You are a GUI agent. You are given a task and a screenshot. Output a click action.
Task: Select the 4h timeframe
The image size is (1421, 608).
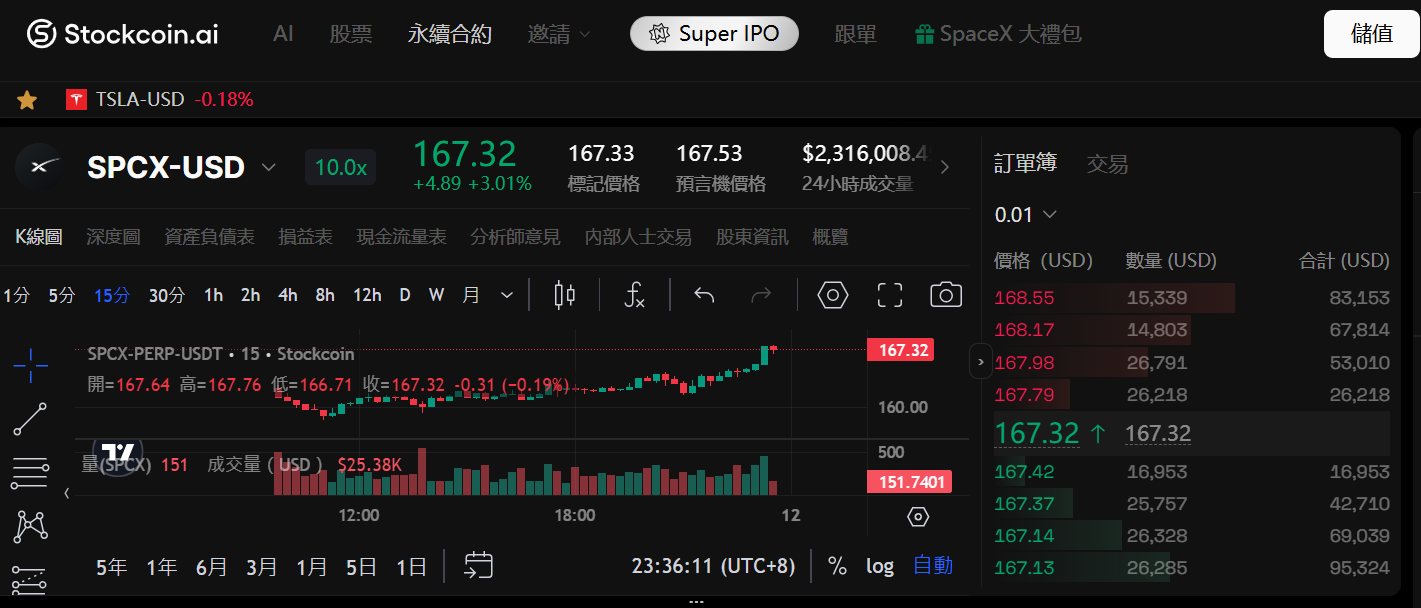pos(288,295)
